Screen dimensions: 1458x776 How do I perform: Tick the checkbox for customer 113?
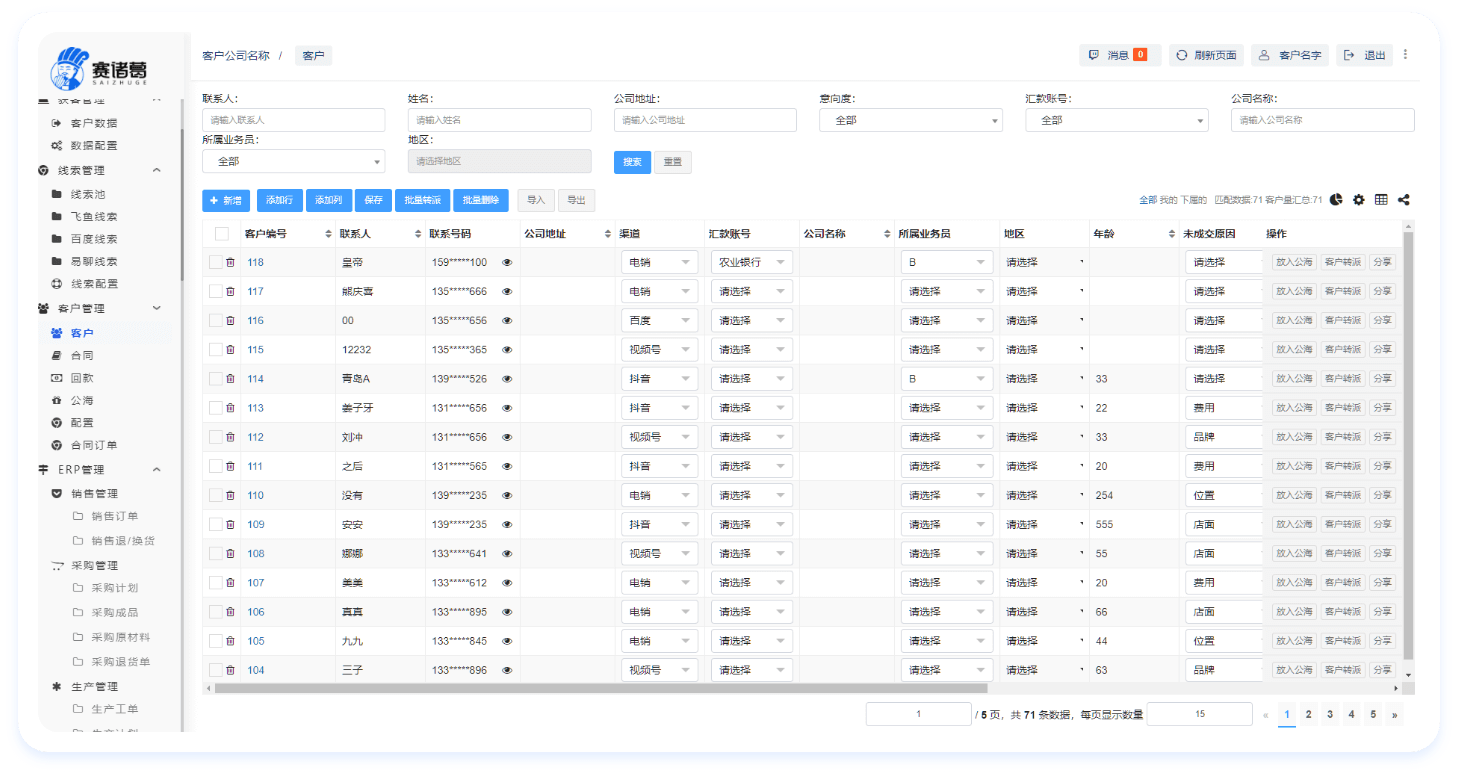pos(215,408)
